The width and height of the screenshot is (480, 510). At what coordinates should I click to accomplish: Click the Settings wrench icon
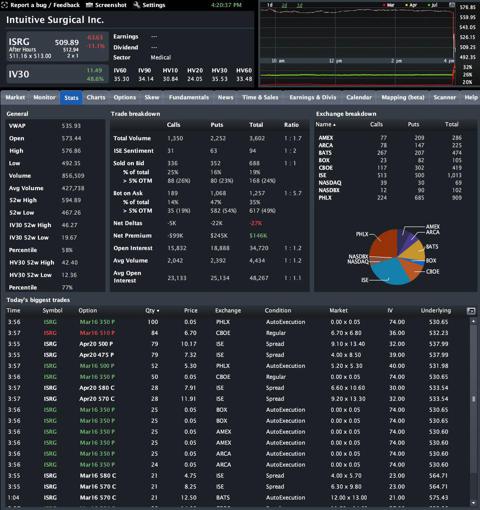pos(137,5)
